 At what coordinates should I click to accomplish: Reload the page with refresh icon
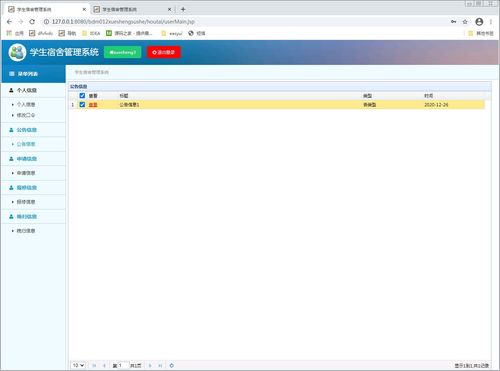[32, 22]
